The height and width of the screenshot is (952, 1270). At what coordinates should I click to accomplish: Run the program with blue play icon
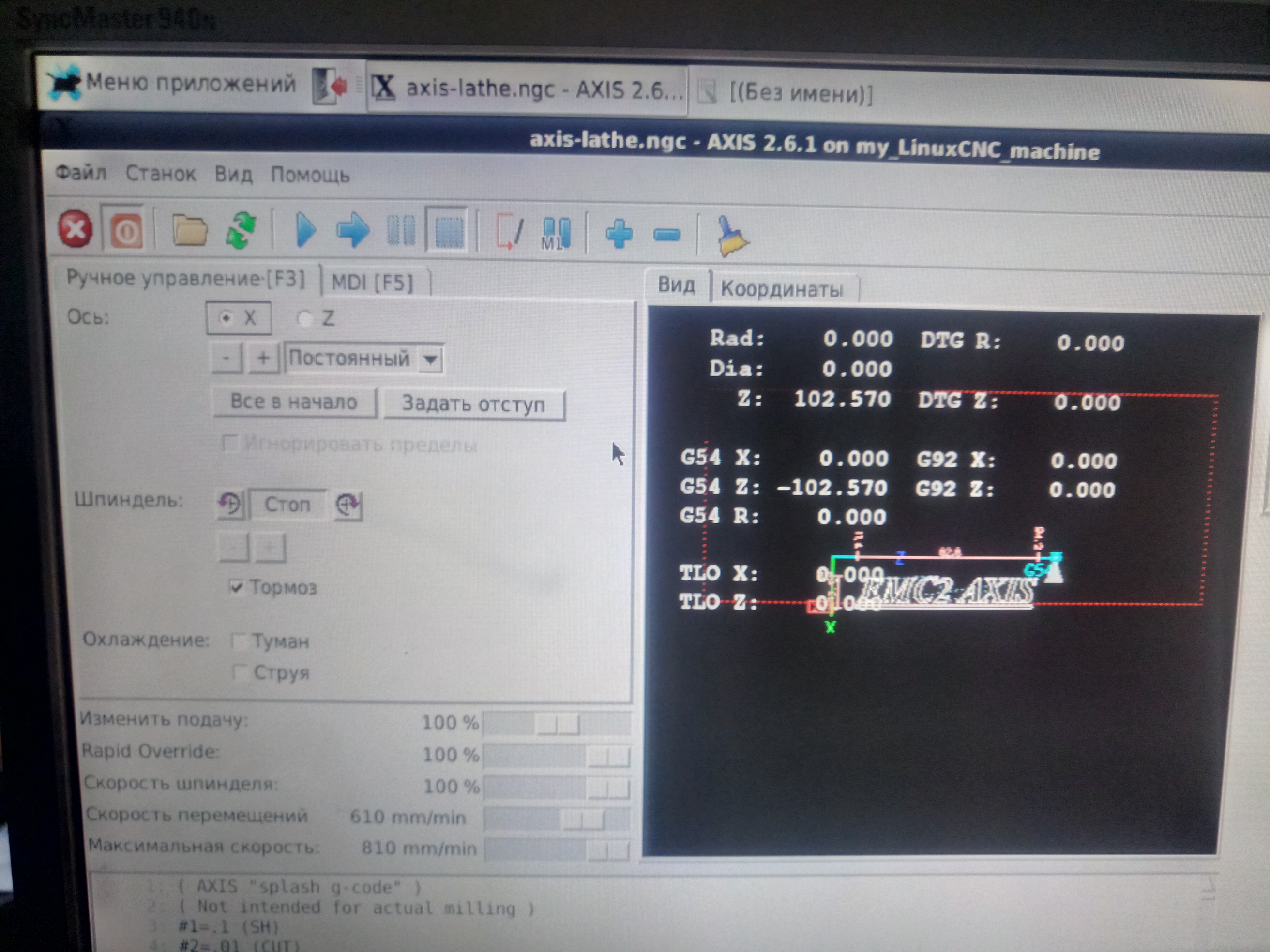(305, 231)
